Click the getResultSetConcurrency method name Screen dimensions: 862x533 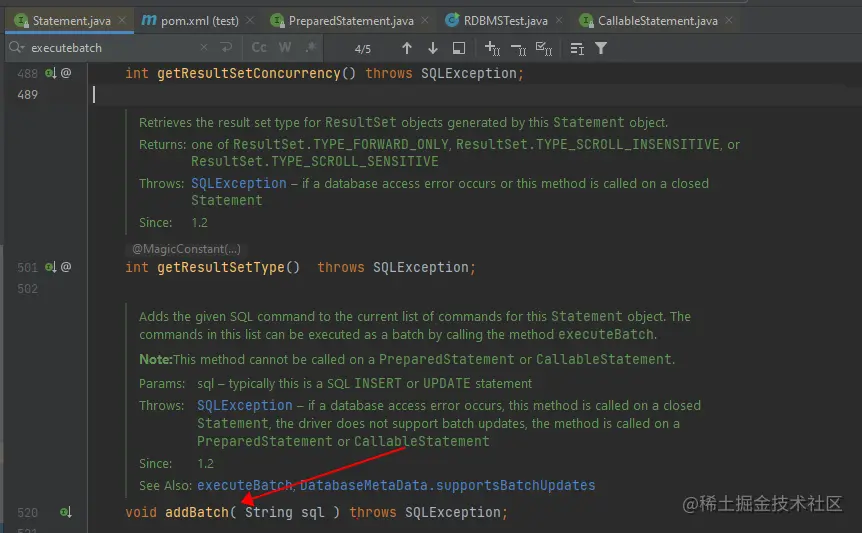tap(248, 73)
